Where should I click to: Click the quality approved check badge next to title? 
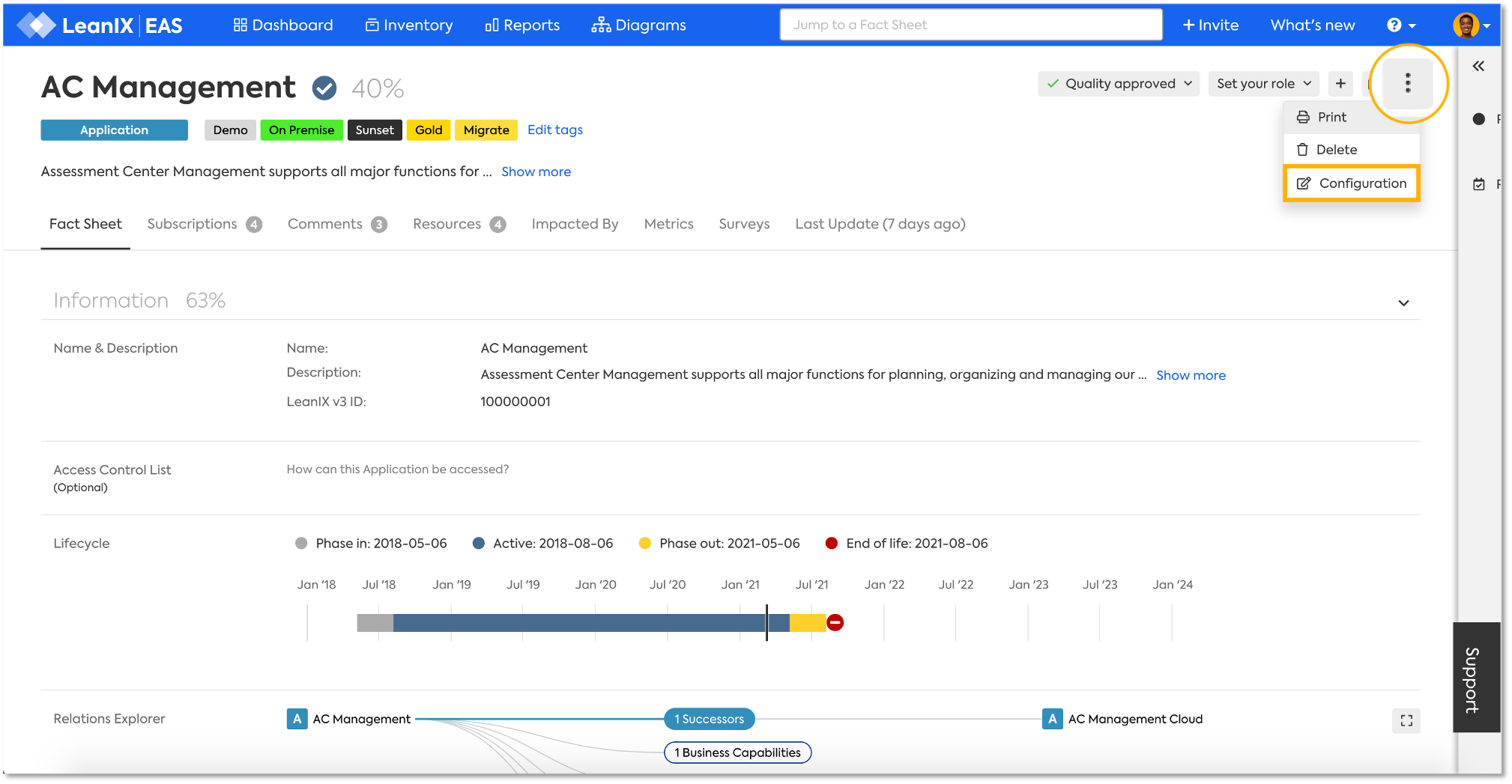click(324, 88)
